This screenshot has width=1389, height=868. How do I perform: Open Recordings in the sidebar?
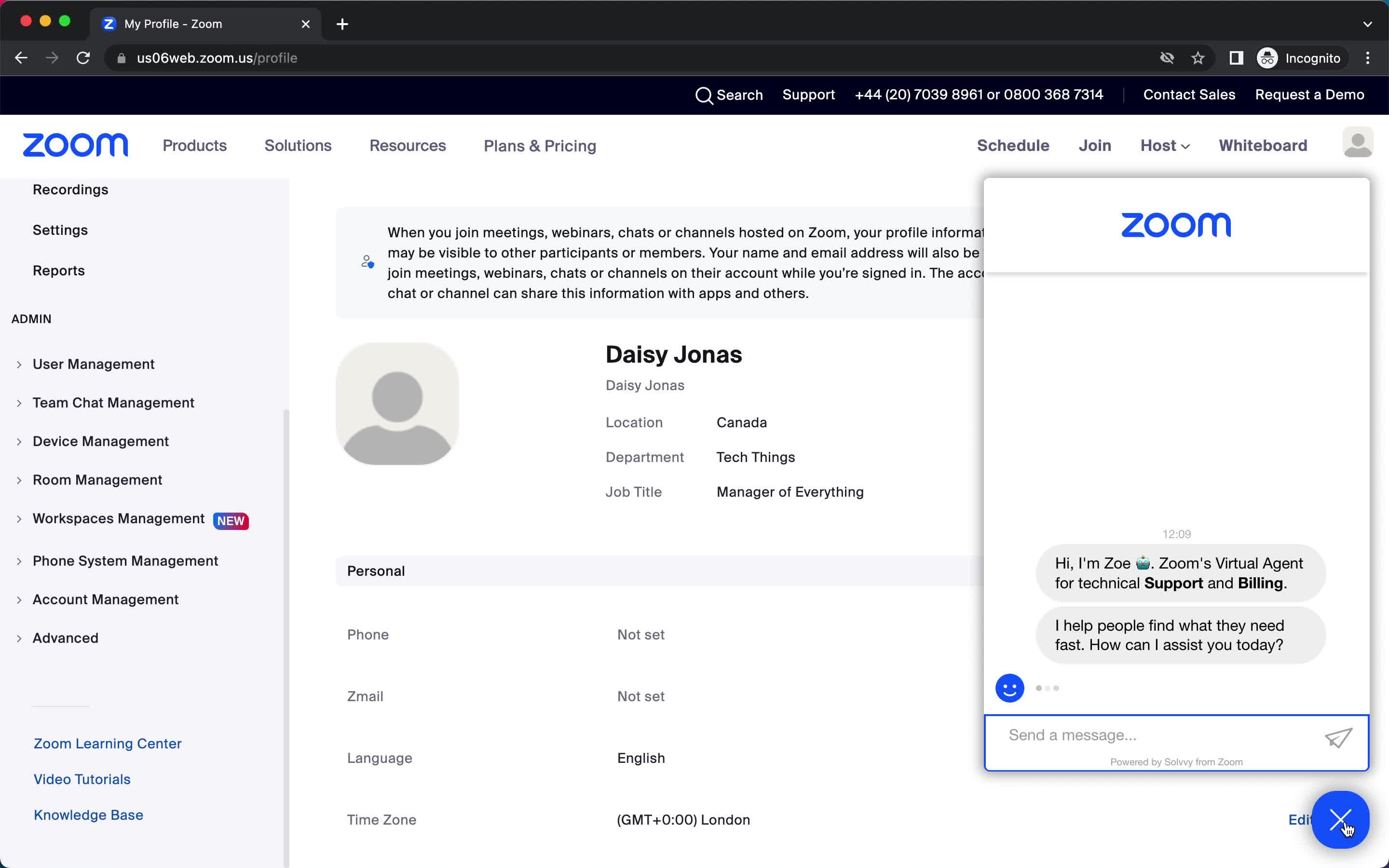pyautogui.click(x=70, y=190)
